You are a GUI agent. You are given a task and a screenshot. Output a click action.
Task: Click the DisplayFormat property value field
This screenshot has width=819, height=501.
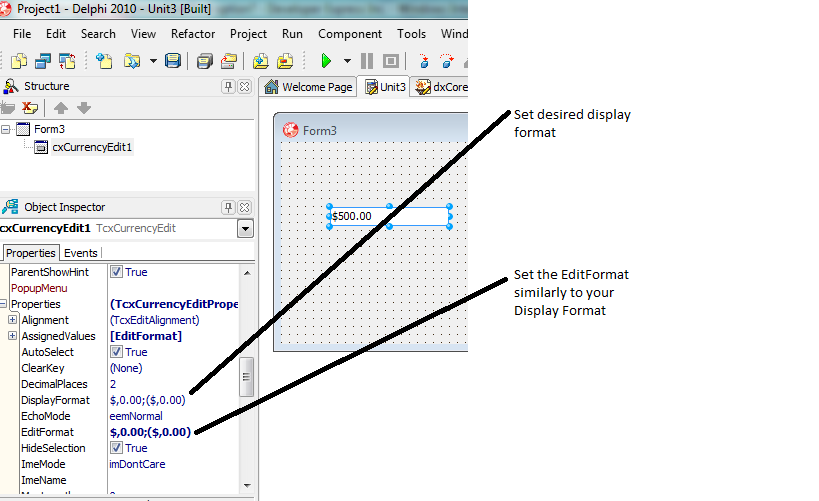coord(170,400)
